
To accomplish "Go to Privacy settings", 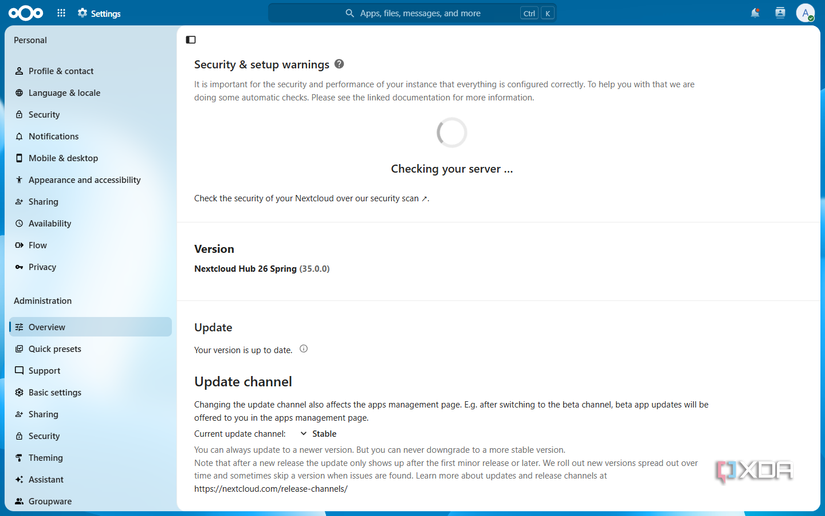I will click(x=90, y=267).
